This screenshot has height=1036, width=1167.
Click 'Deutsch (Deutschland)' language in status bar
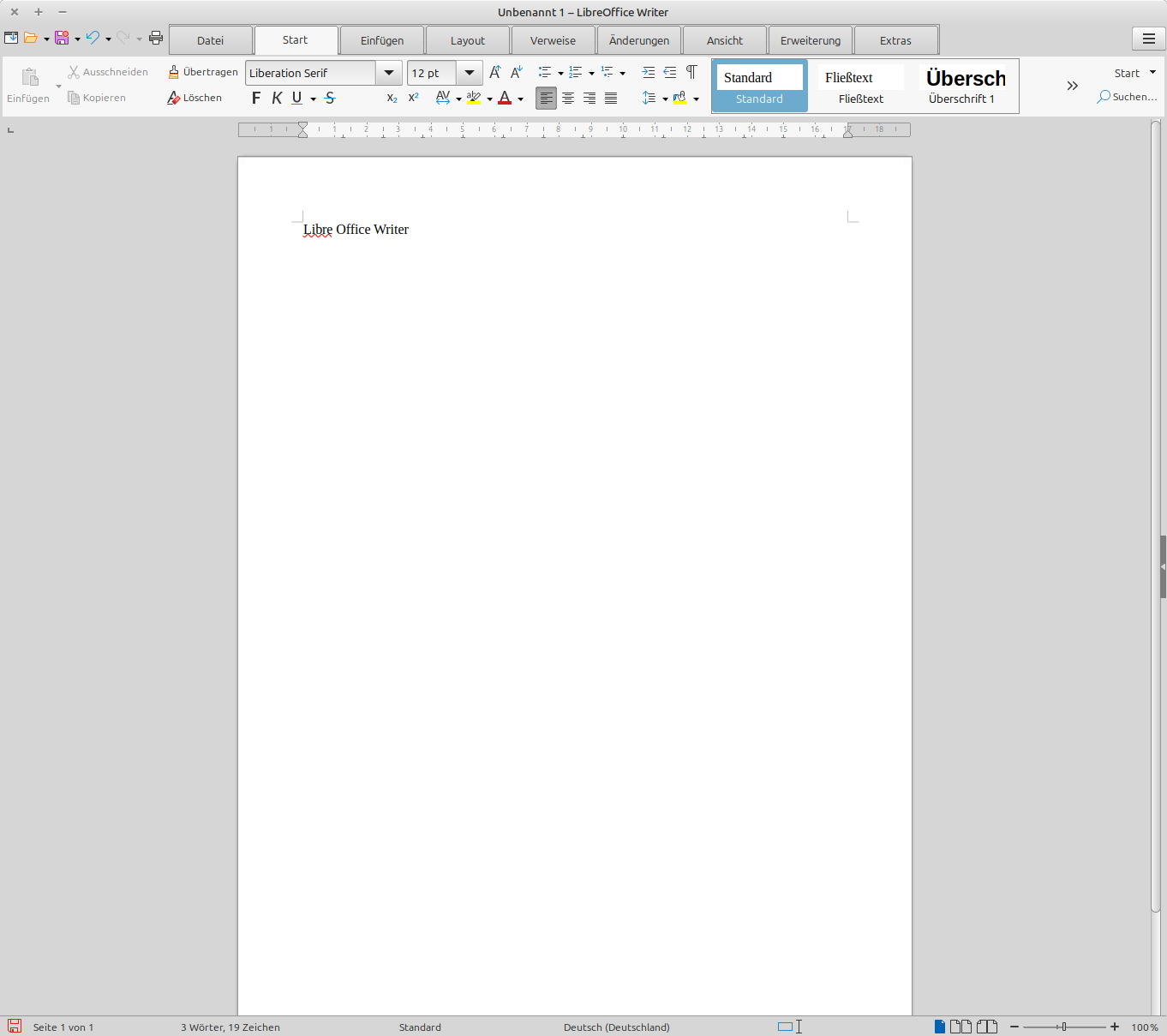point(617,1027)
